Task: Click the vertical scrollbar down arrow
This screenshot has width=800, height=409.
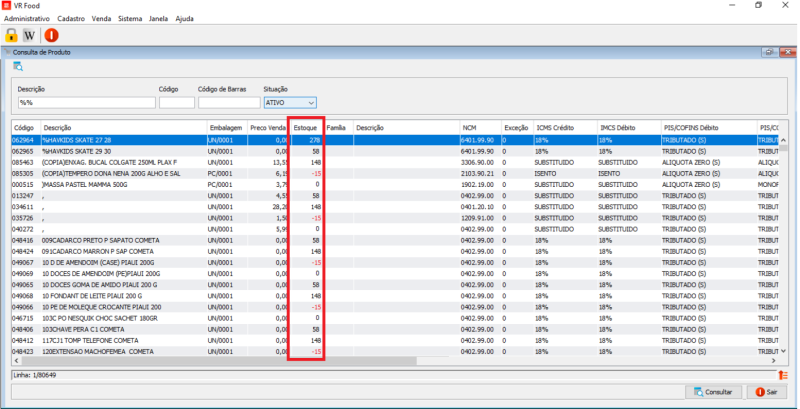Action: (x=783, y=351)
